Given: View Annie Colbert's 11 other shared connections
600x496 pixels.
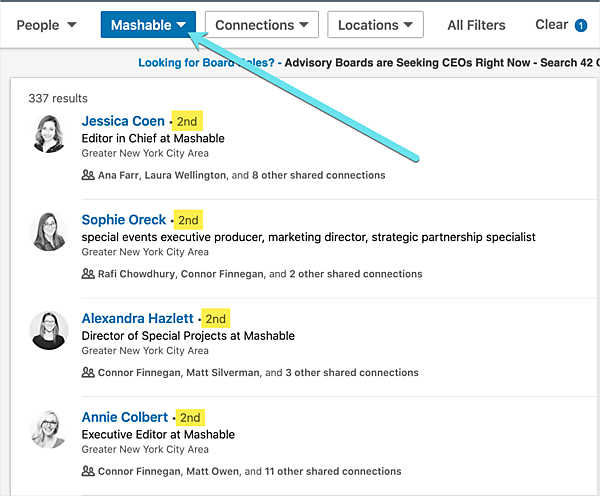Looking at the screenshot, I should (x=338, y=471).
